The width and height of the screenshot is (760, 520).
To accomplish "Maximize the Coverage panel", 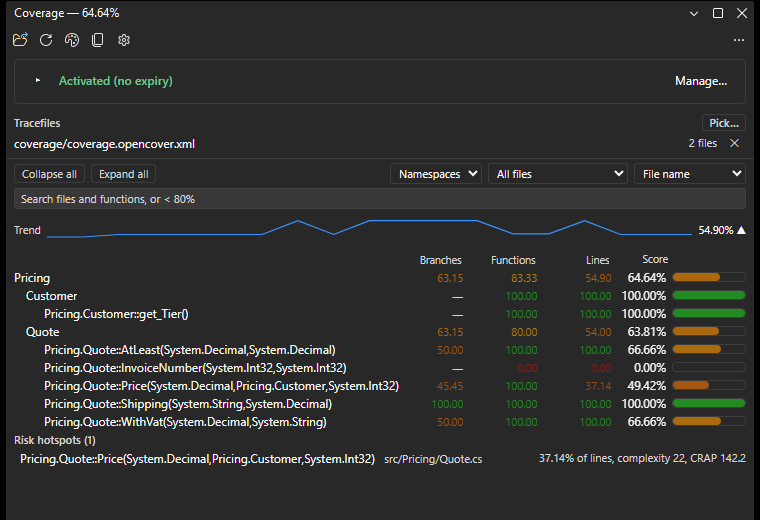I will coord(718,13).
